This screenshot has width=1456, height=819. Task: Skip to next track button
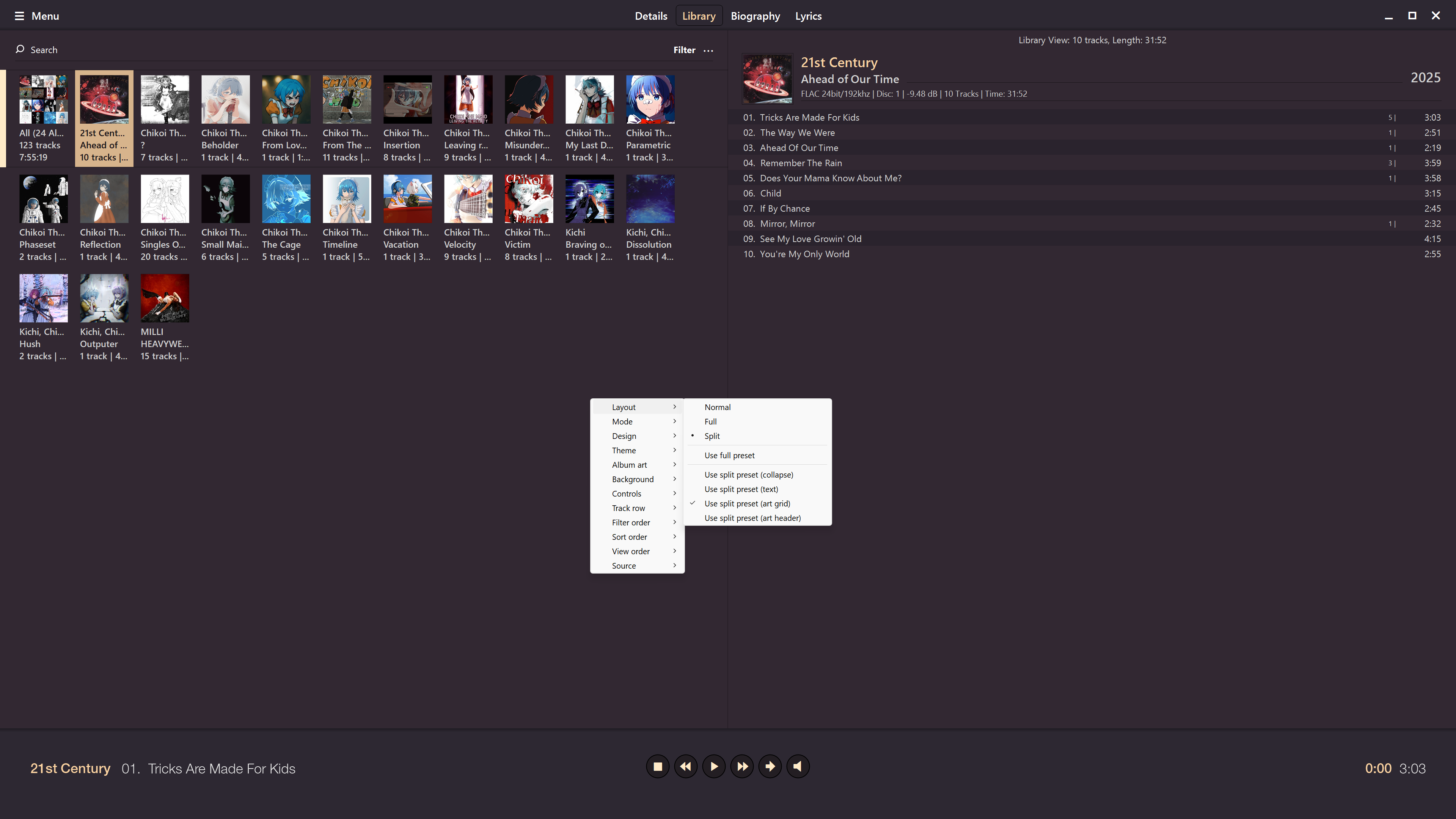(742, 767)
